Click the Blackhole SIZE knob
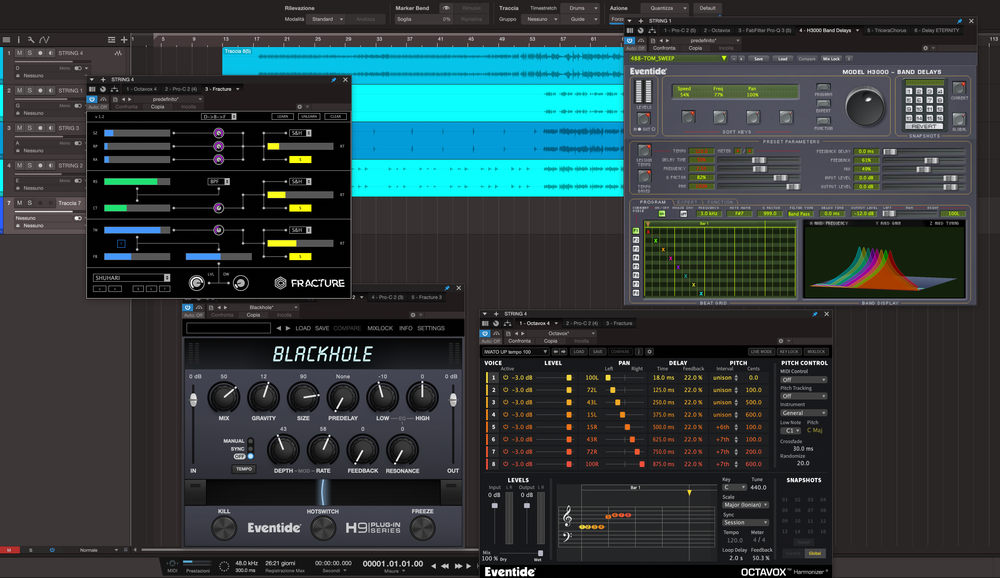 [303, 397]
